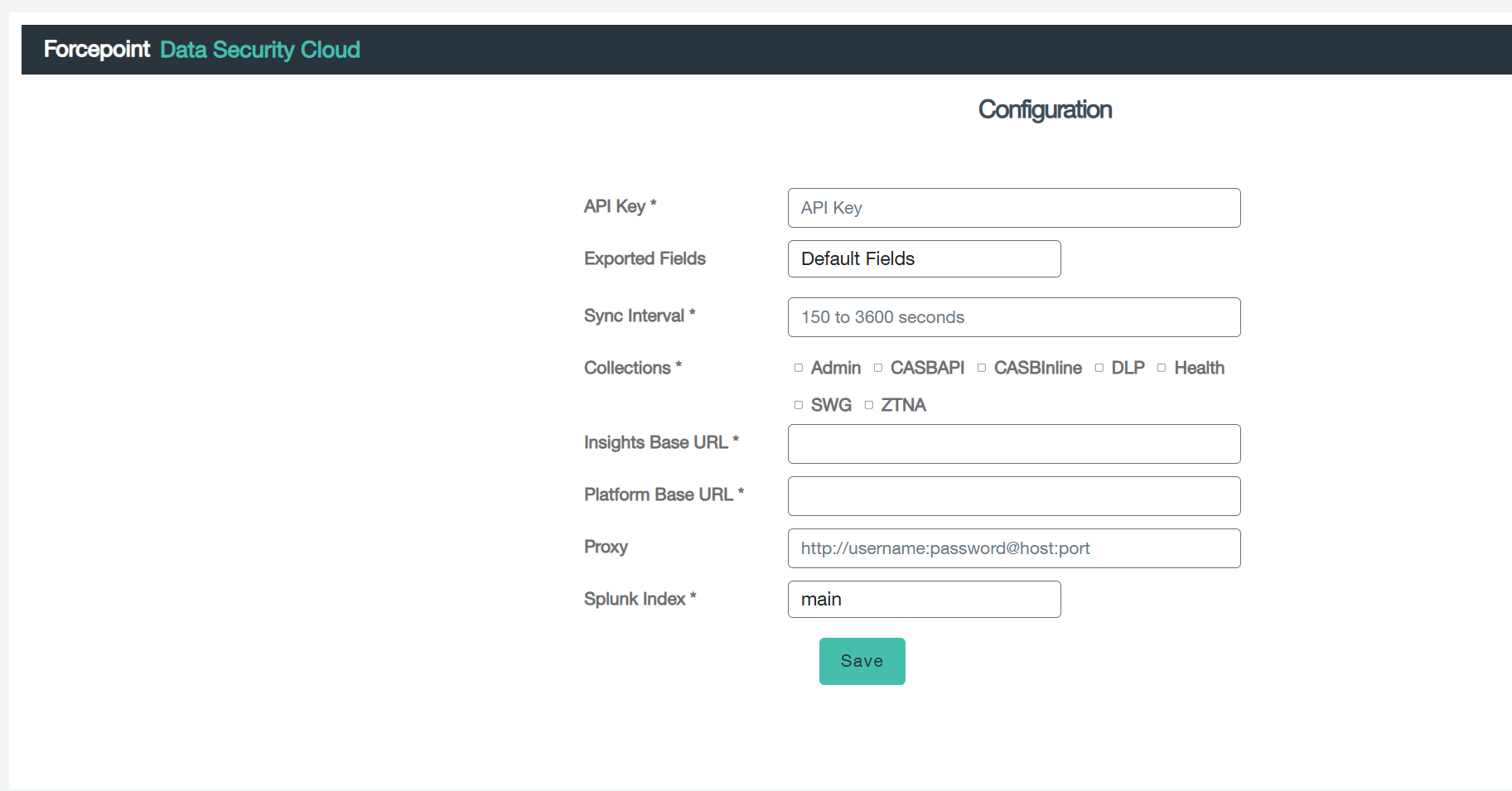Open the Exported Fields dropdown
Viewport: 1512px width, 791px height.
coord(924,259)
